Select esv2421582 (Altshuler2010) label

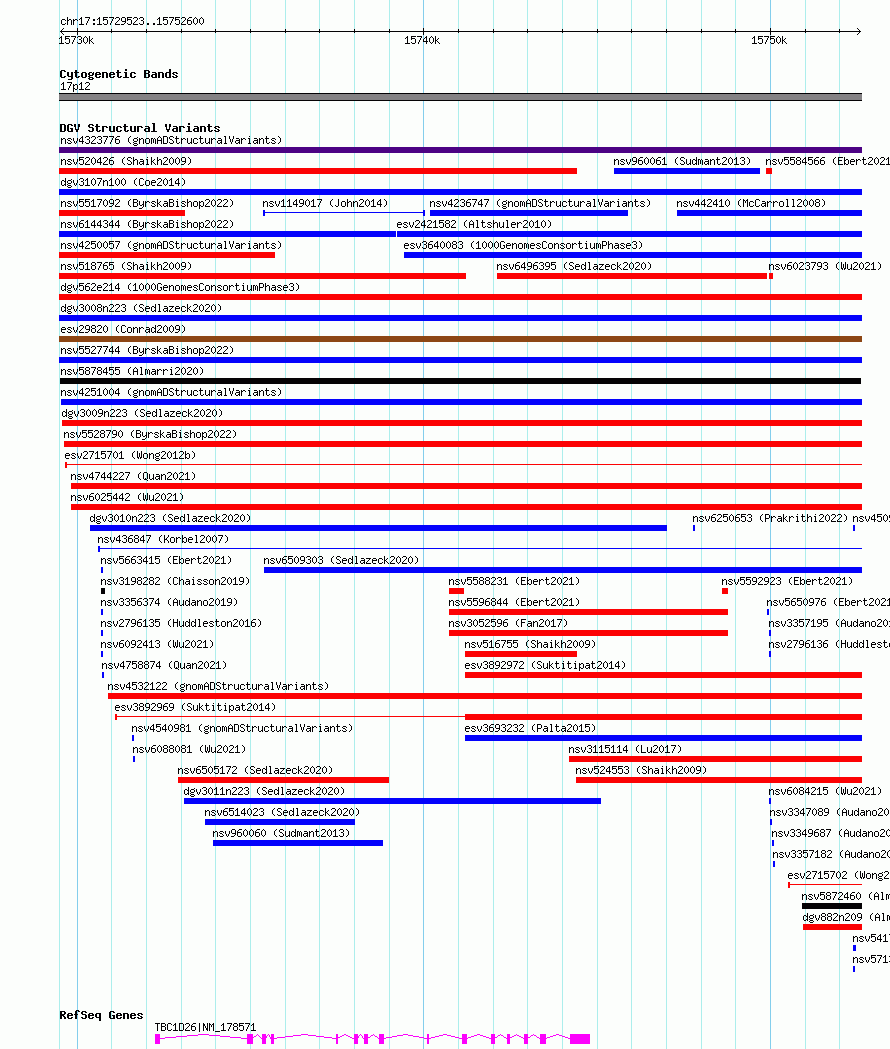[x=474, y=224]
